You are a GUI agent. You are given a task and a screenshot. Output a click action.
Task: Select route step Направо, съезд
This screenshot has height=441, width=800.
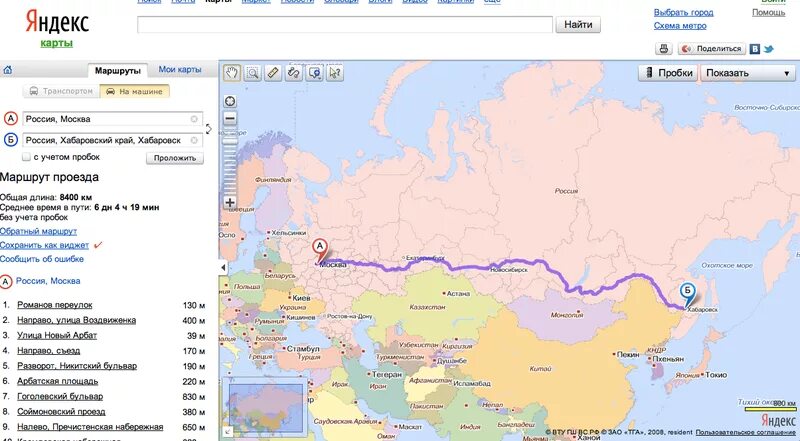tap(48, 351)
